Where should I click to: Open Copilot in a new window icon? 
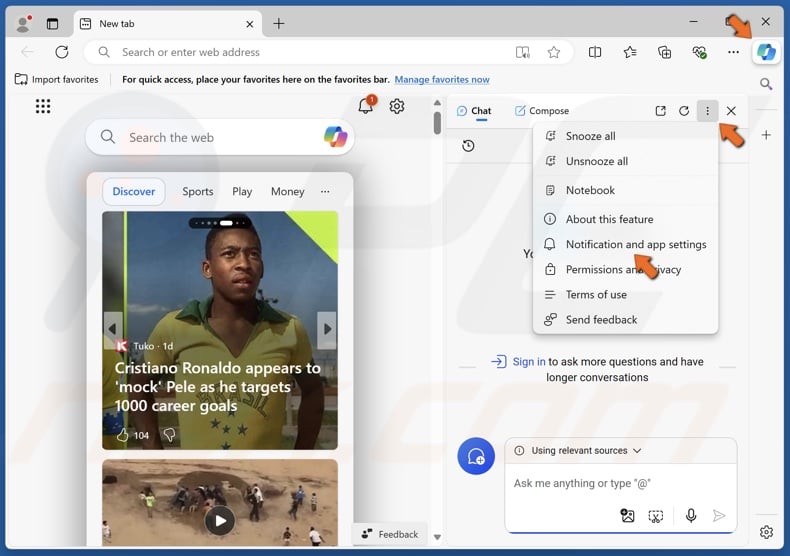[660, 111]
